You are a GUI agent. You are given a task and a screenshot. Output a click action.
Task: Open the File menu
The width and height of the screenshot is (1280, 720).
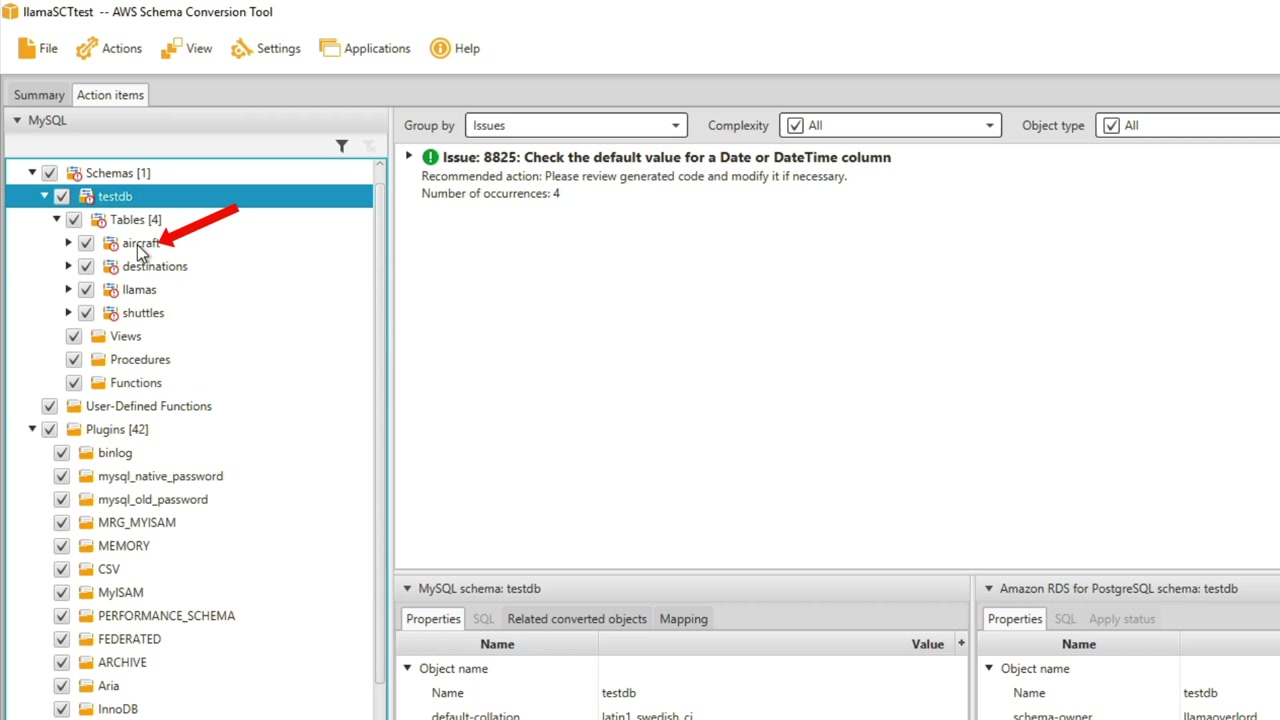37,48
